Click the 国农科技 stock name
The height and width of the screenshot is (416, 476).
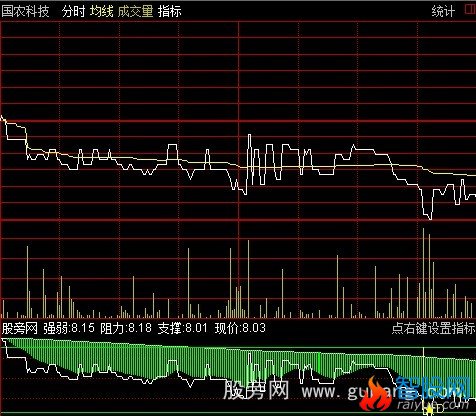25,11
